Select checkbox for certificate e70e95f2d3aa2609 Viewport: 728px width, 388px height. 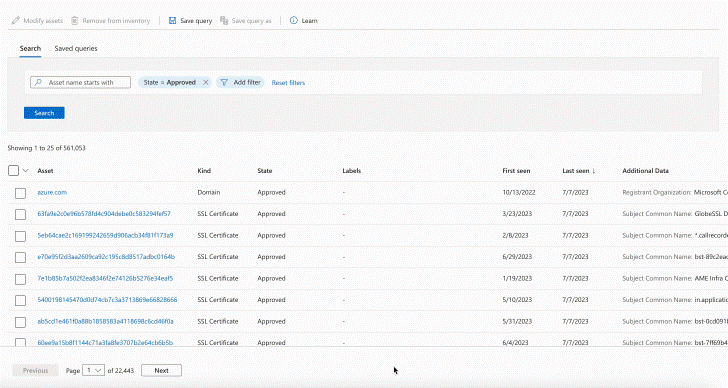tap(20, 257)
